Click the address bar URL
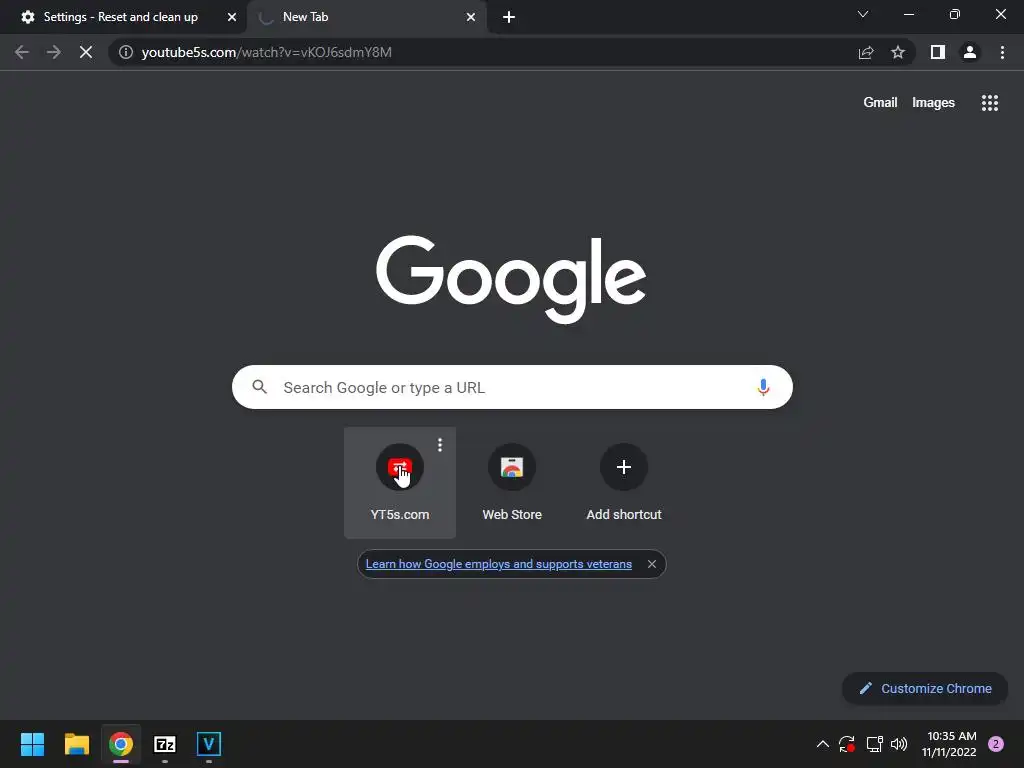Image resolution: width=1024 pixels, height=768 pixels. pos(266,52)
